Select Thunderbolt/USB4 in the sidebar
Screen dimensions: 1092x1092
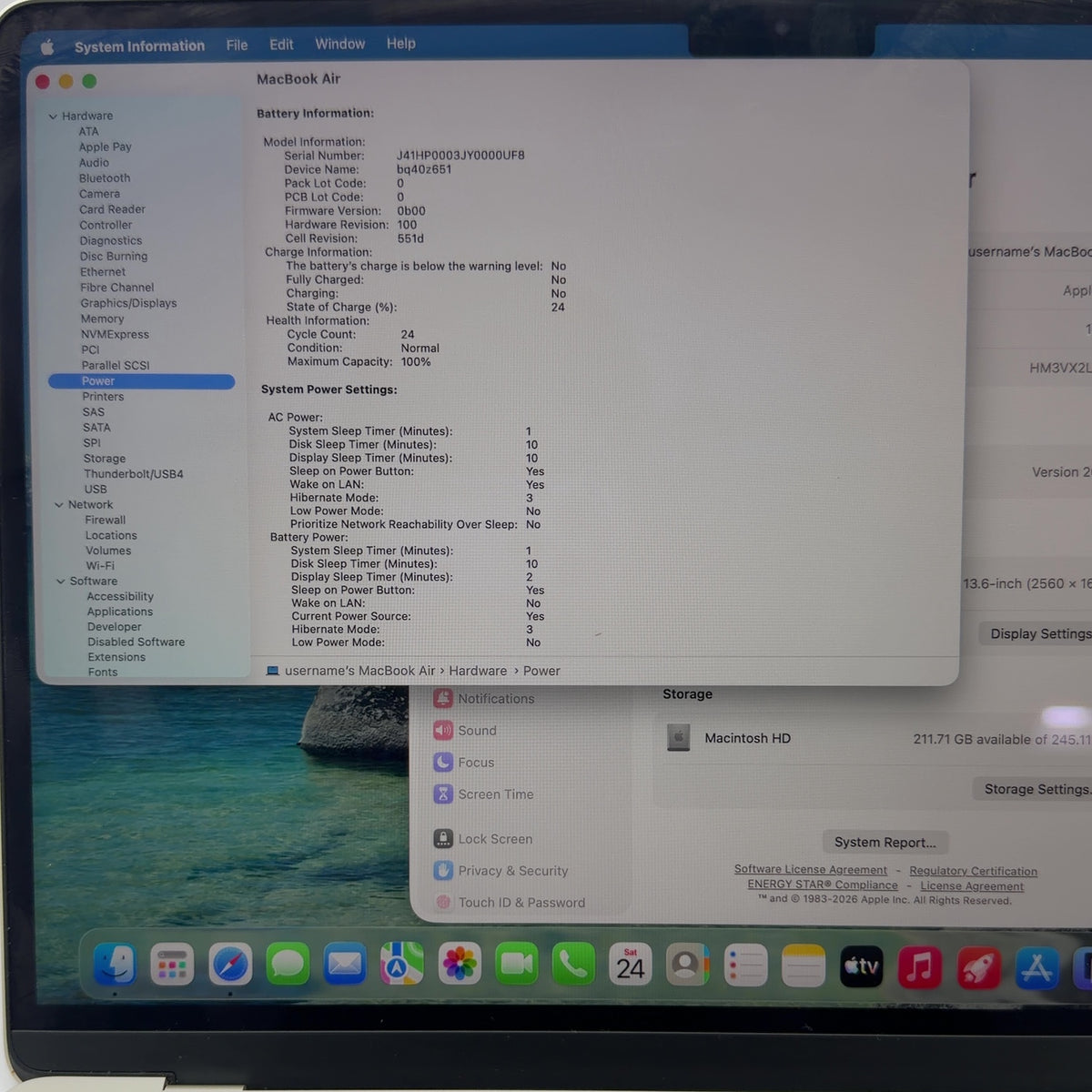coord(134,474)
